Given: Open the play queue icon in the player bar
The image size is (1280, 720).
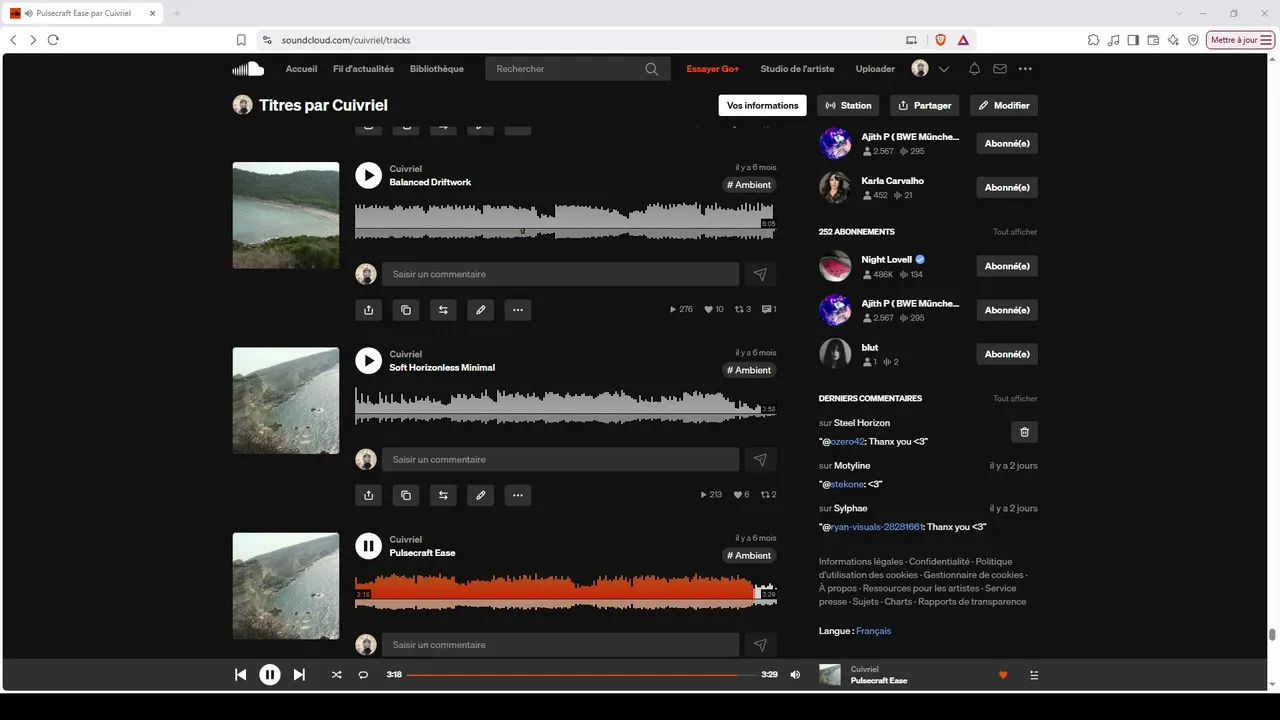Looking at the screenshot, I should tap(1034, 675).
